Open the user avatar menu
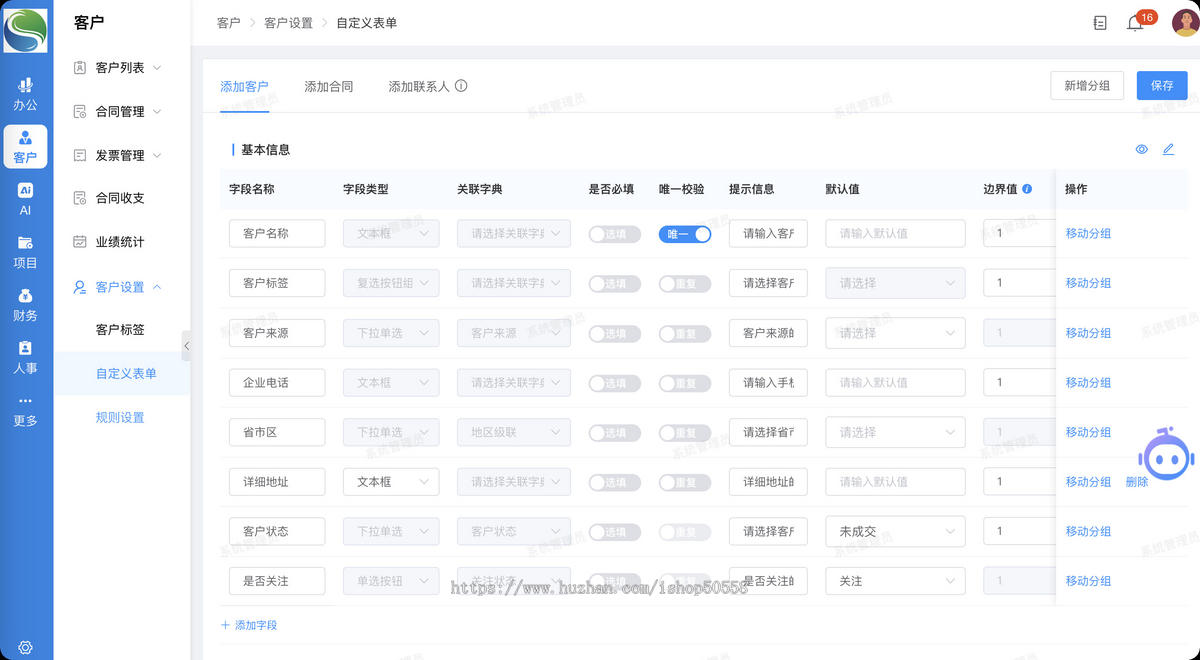Viewport: 1200px width, 660px height. pyautogui.click(x=1185, y=22)
